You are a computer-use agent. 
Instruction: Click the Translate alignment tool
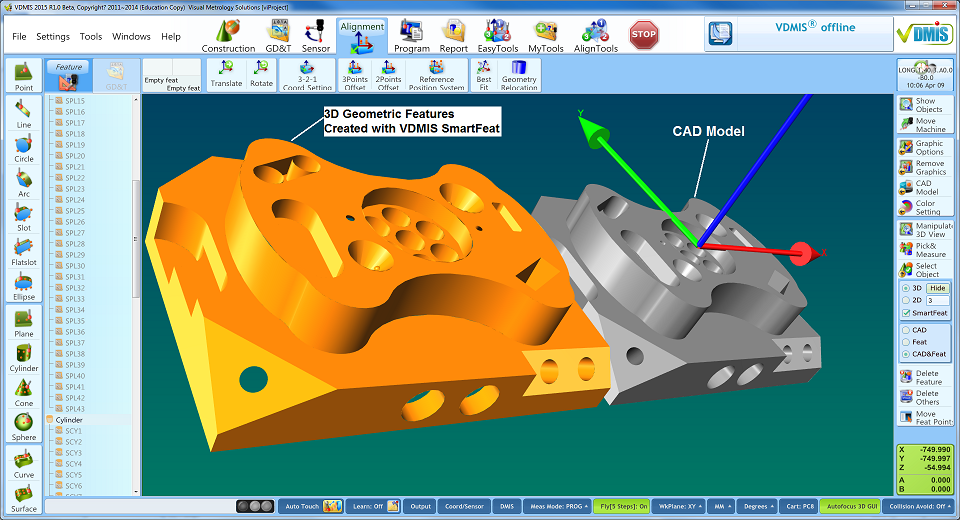(x=227, y=75)
